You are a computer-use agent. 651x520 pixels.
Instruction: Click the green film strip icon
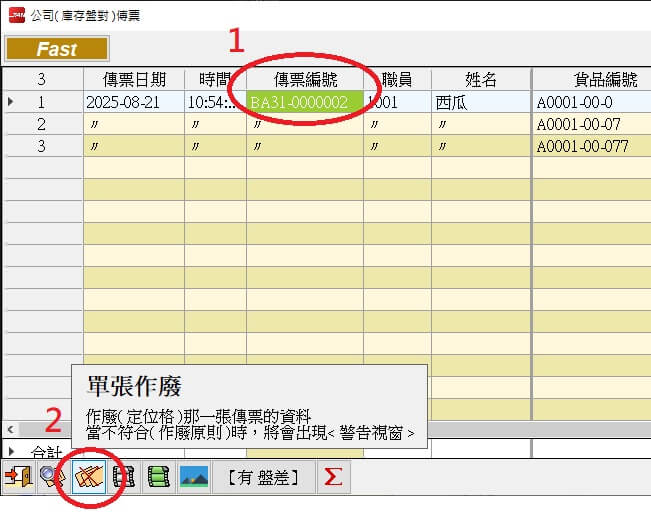coord(158,477)
